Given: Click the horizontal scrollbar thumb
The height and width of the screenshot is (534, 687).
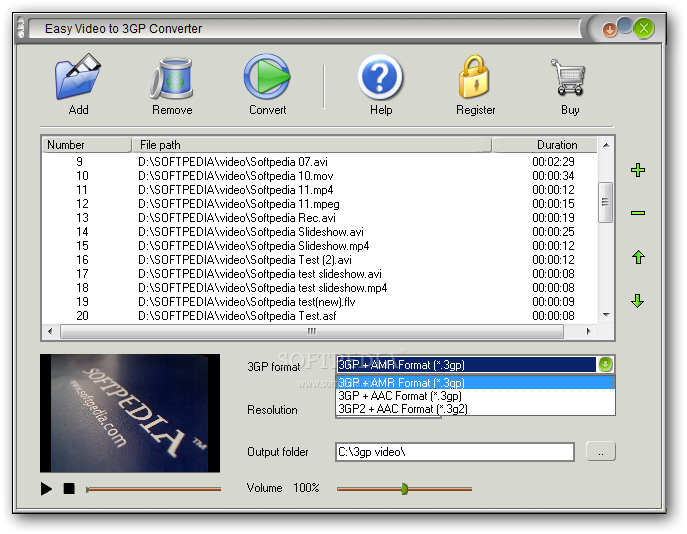Looking at the screenshot, I should tap(312, 331).
